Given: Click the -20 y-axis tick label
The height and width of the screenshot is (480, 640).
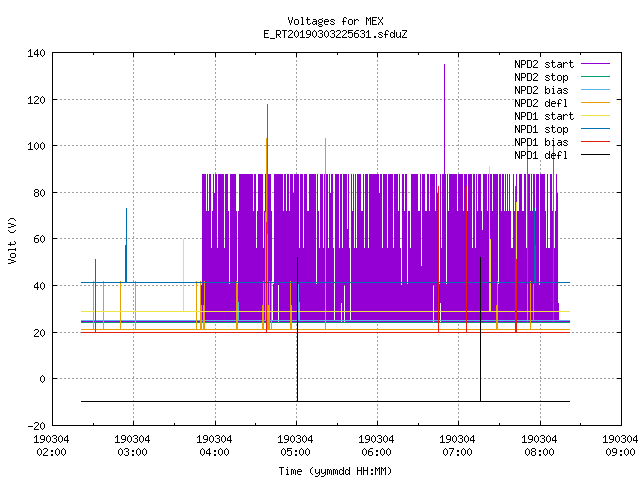Looking at the screenshot, I should coord(36,426).
